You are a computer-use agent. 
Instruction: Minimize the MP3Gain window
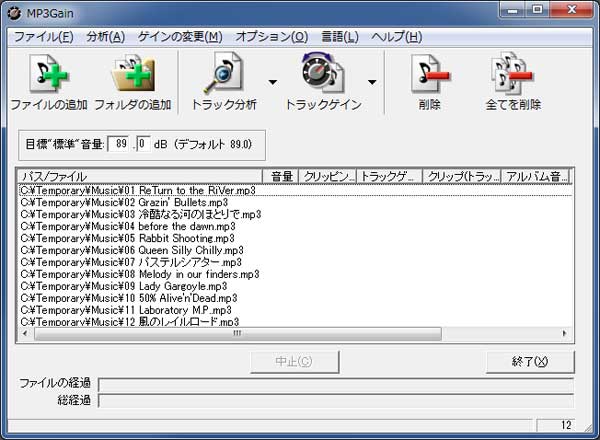pos(512,10)
